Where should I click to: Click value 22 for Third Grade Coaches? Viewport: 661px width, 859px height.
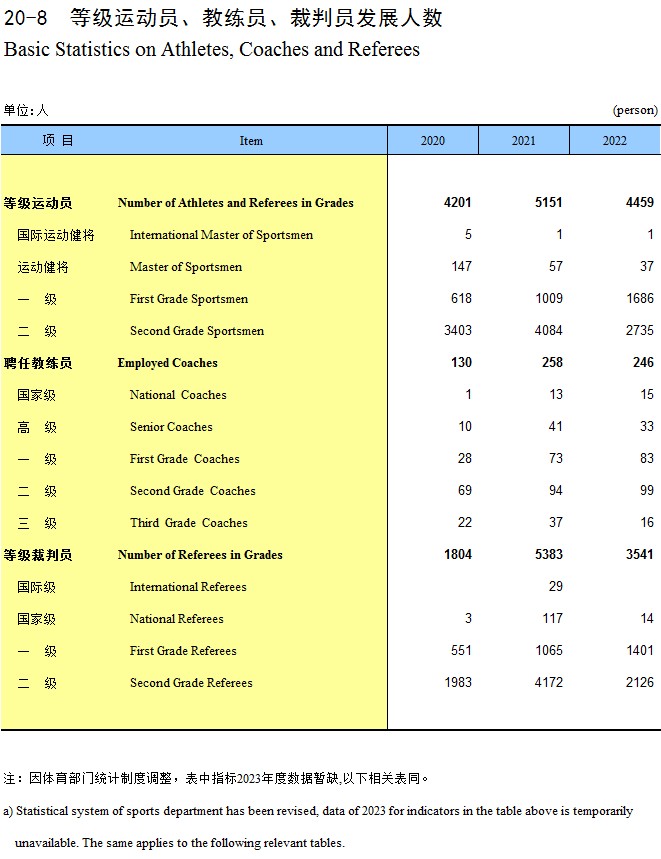point(465,522)
